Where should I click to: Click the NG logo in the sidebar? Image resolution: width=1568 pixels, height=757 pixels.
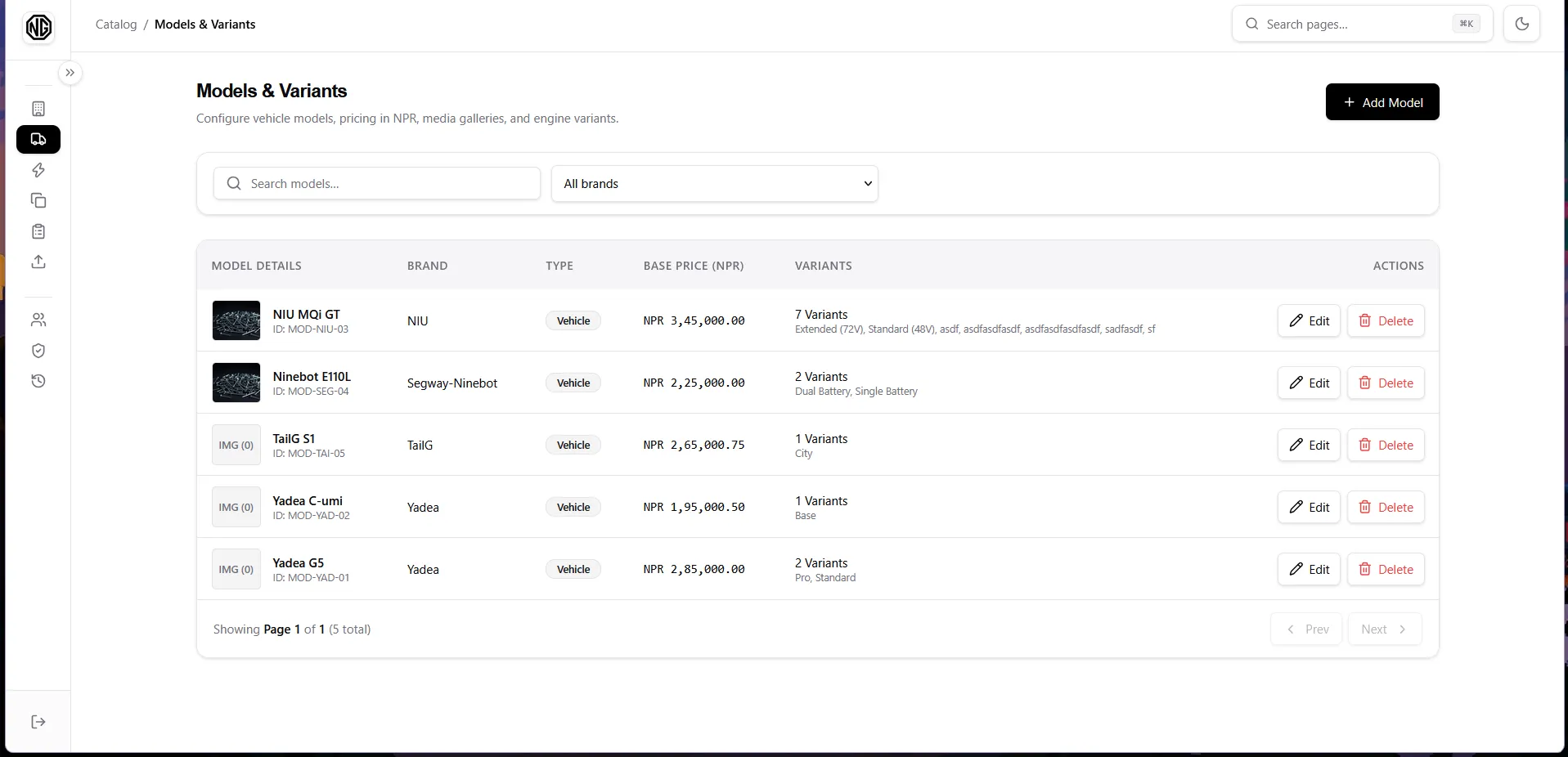pos(38,27)
